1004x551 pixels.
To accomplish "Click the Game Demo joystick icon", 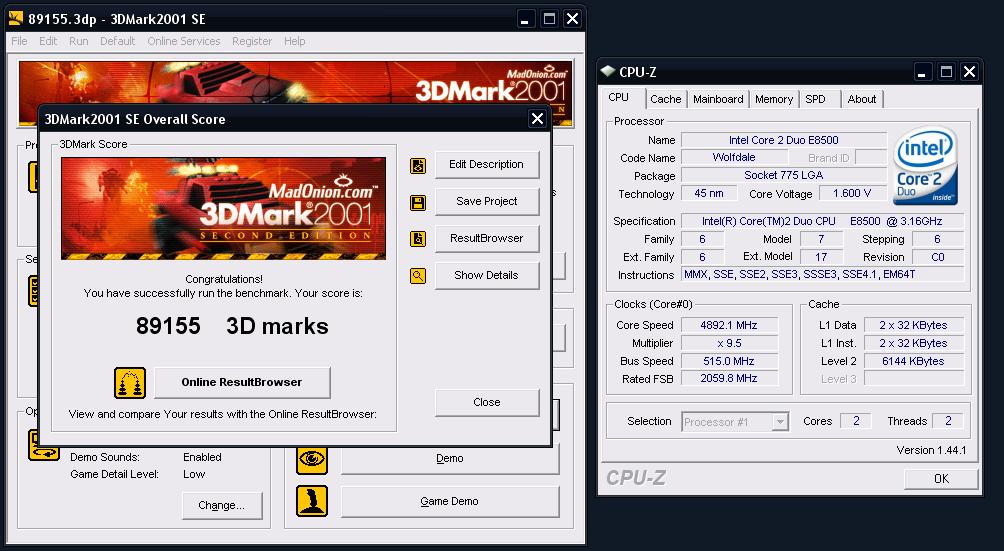I will pos(312,500).
